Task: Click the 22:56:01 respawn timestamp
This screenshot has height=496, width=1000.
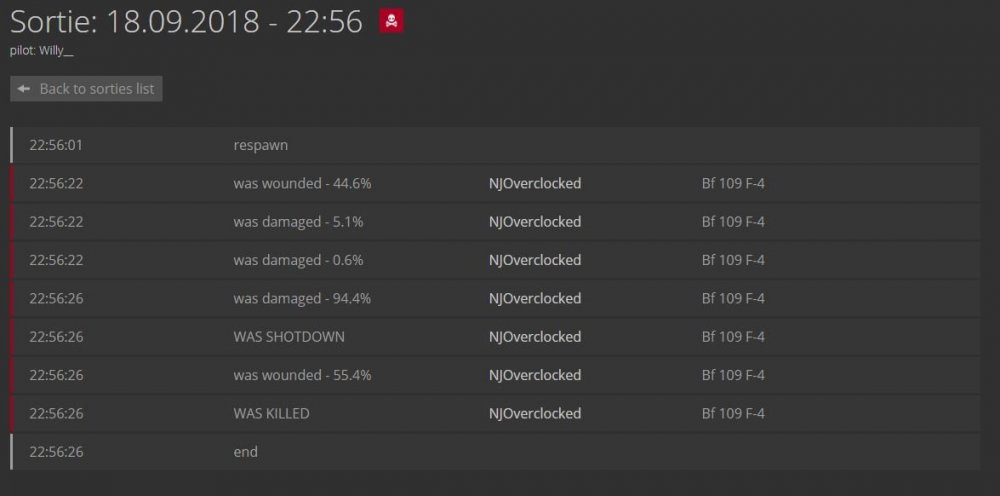Action: click(56, 146)
